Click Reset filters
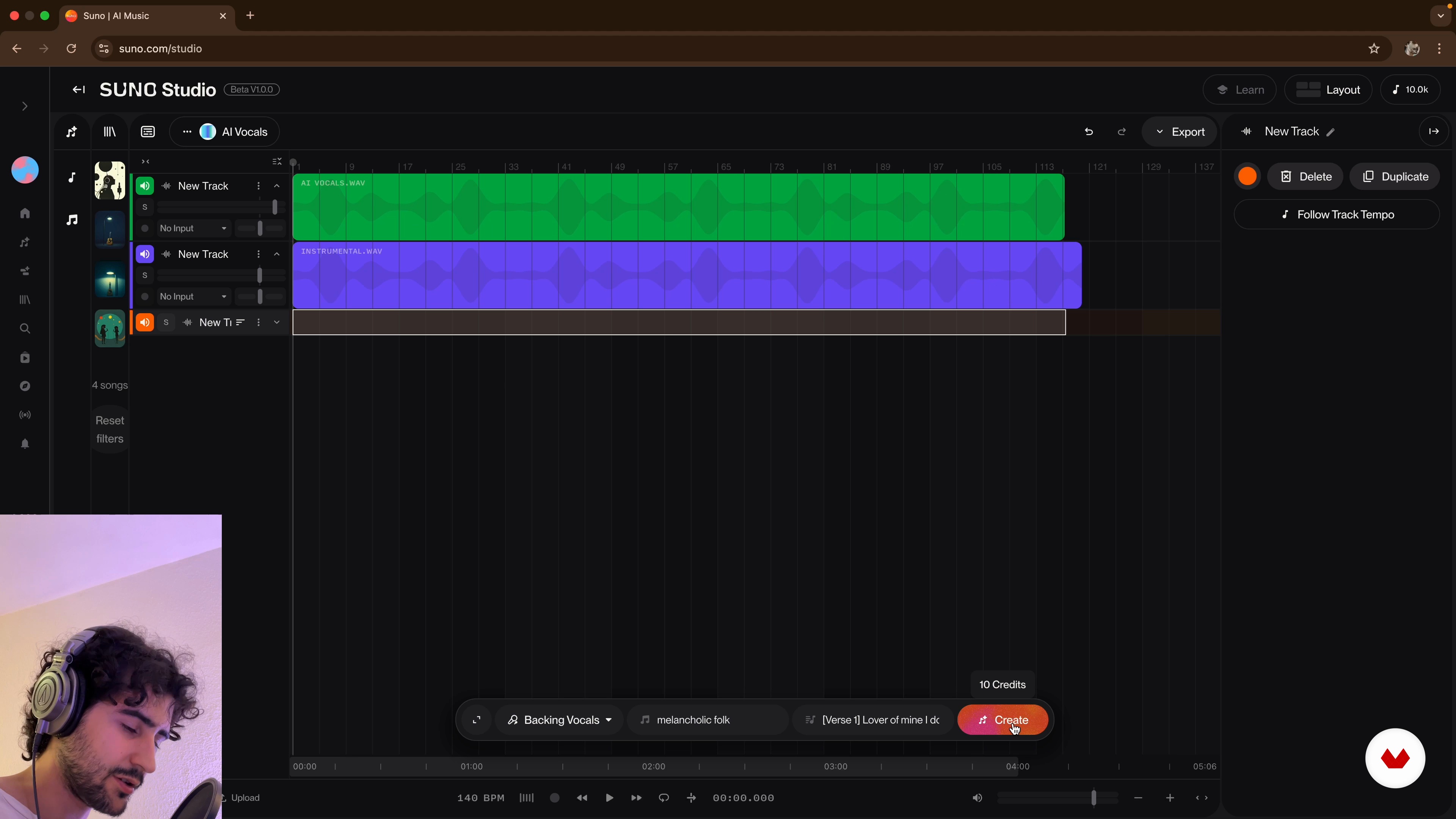This screenshot has height=819, width=1456. (110, 430)
